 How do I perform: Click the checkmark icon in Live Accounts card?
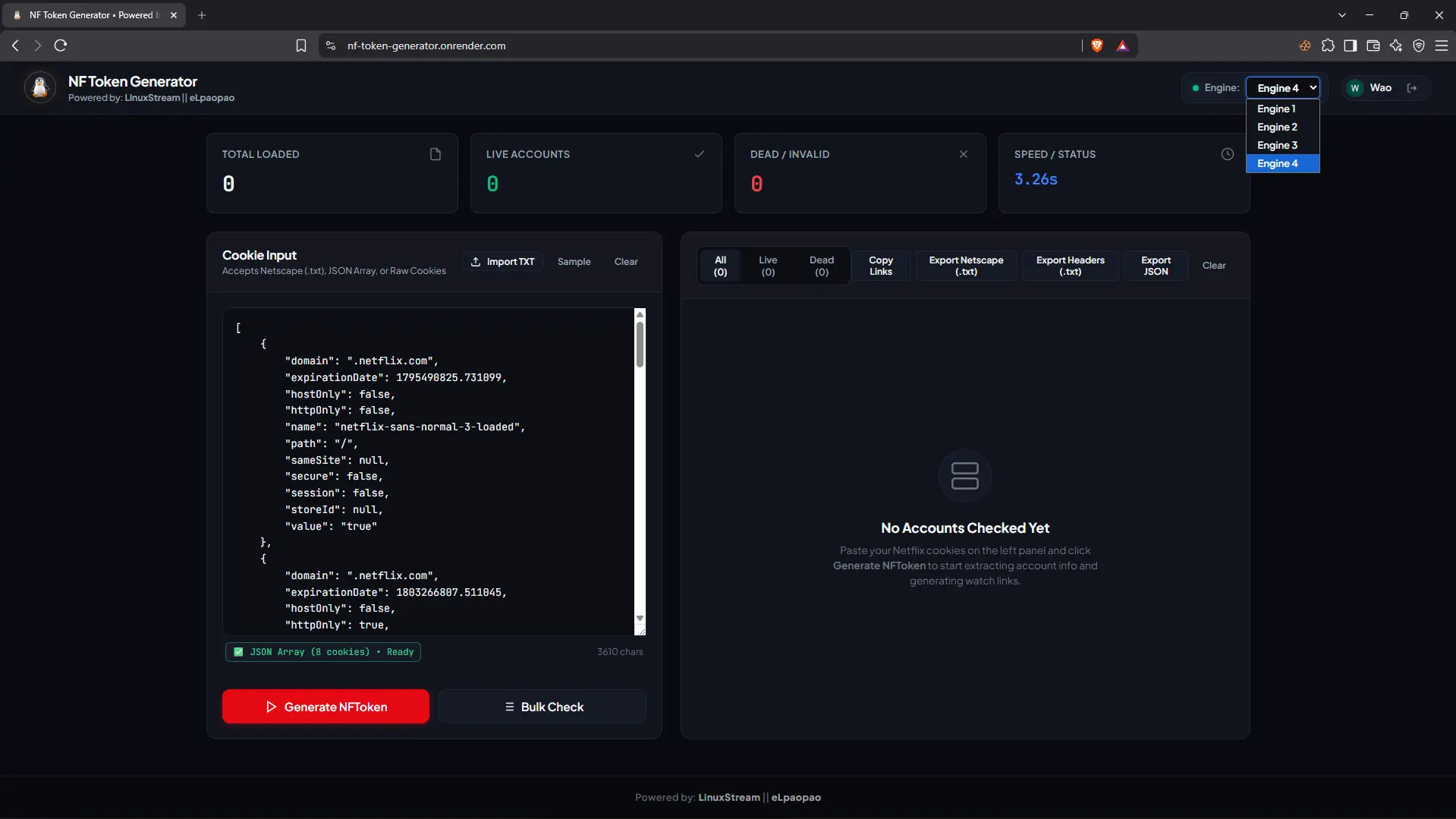tap(700, 154)
